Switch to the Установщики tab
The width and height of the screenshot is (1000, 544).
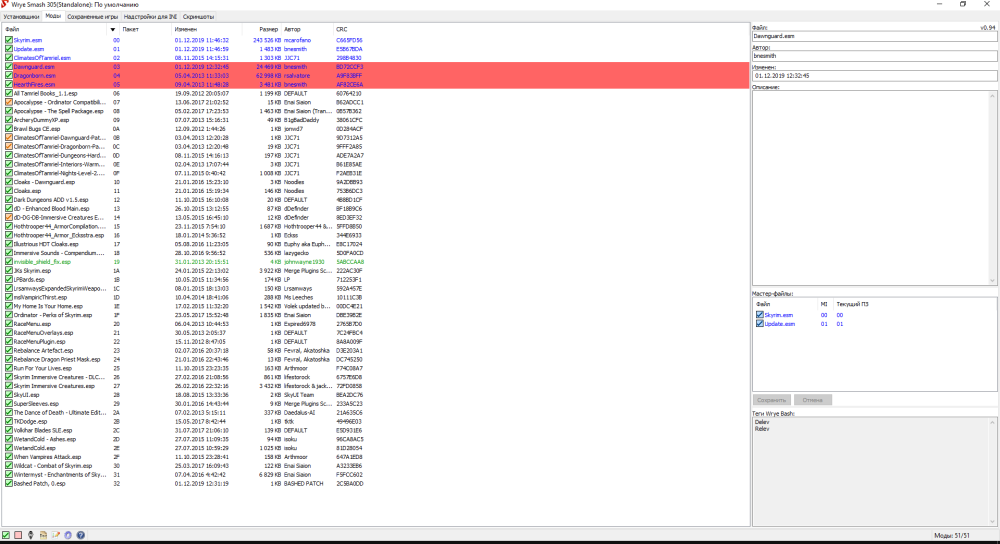click(21, 17)
